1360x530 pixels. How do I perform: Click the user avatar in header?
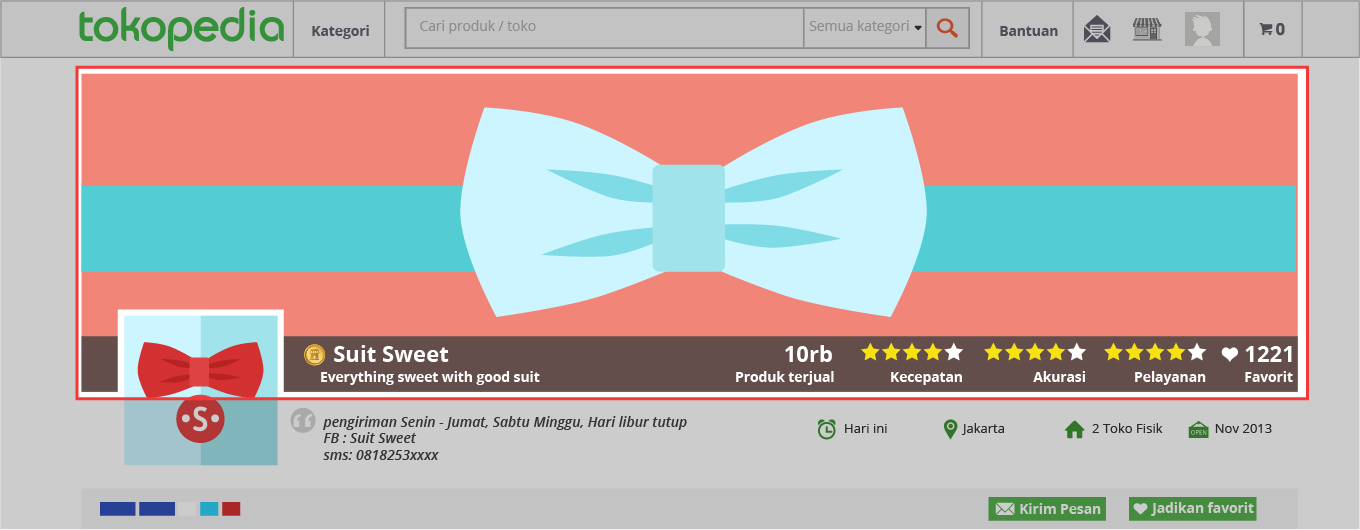[x=1202, y=30]
